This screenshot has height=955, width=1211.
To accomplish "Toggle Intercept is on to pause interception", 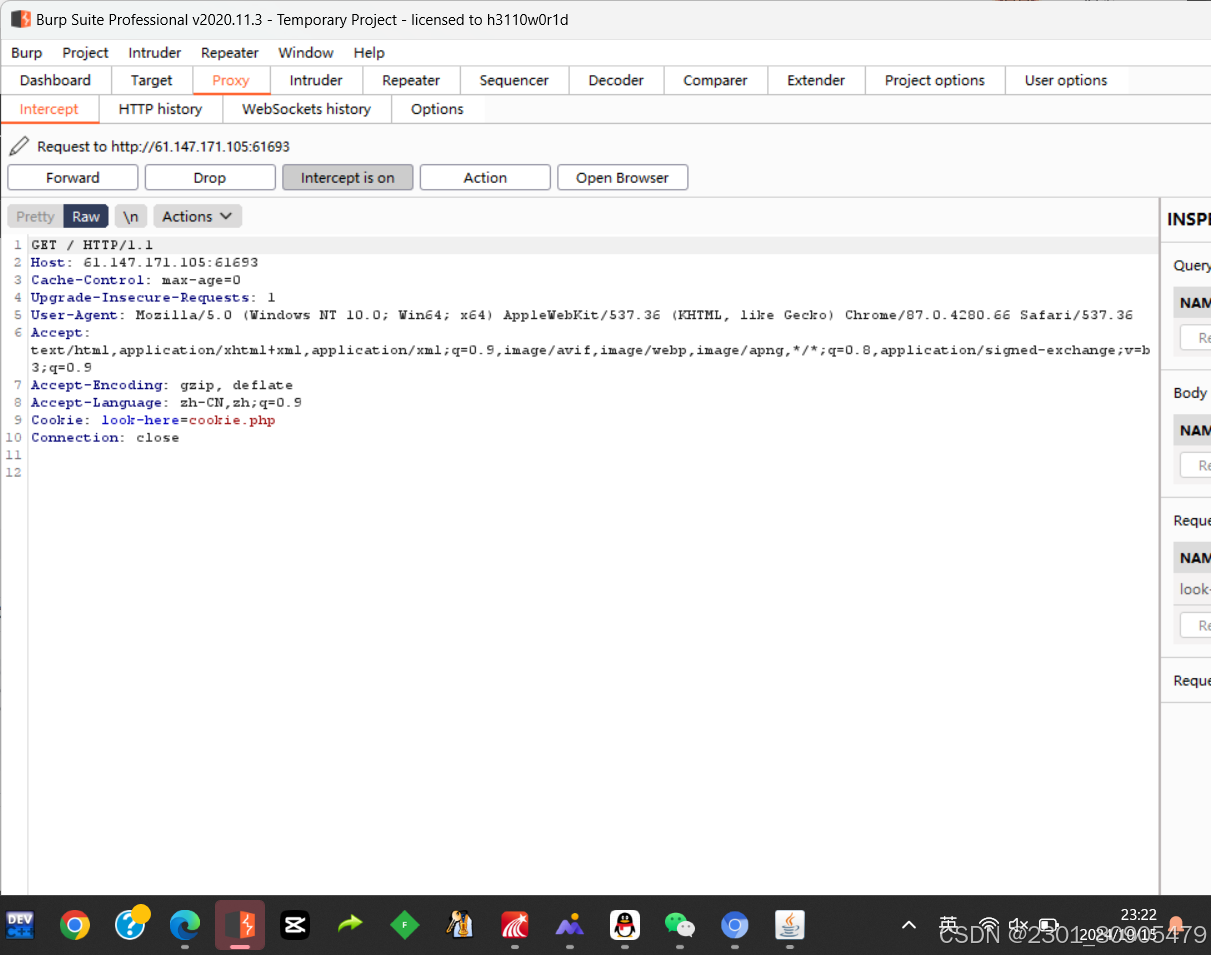I will (347, 177).
